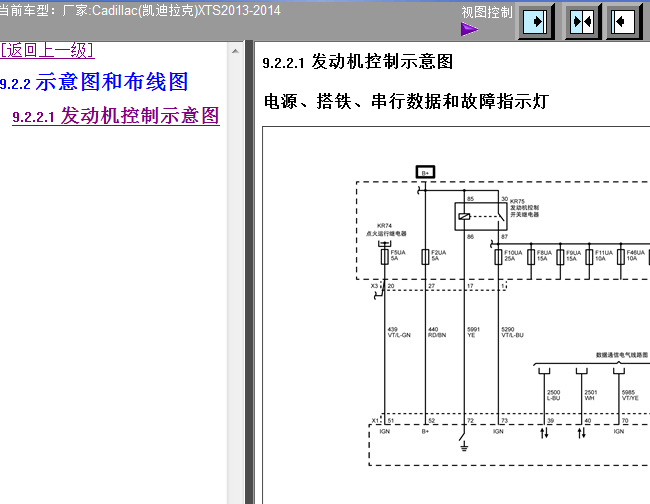Click the B+ battery terminal symbol
This screenshot has width=650, height=504.
(x=425, y=172)
